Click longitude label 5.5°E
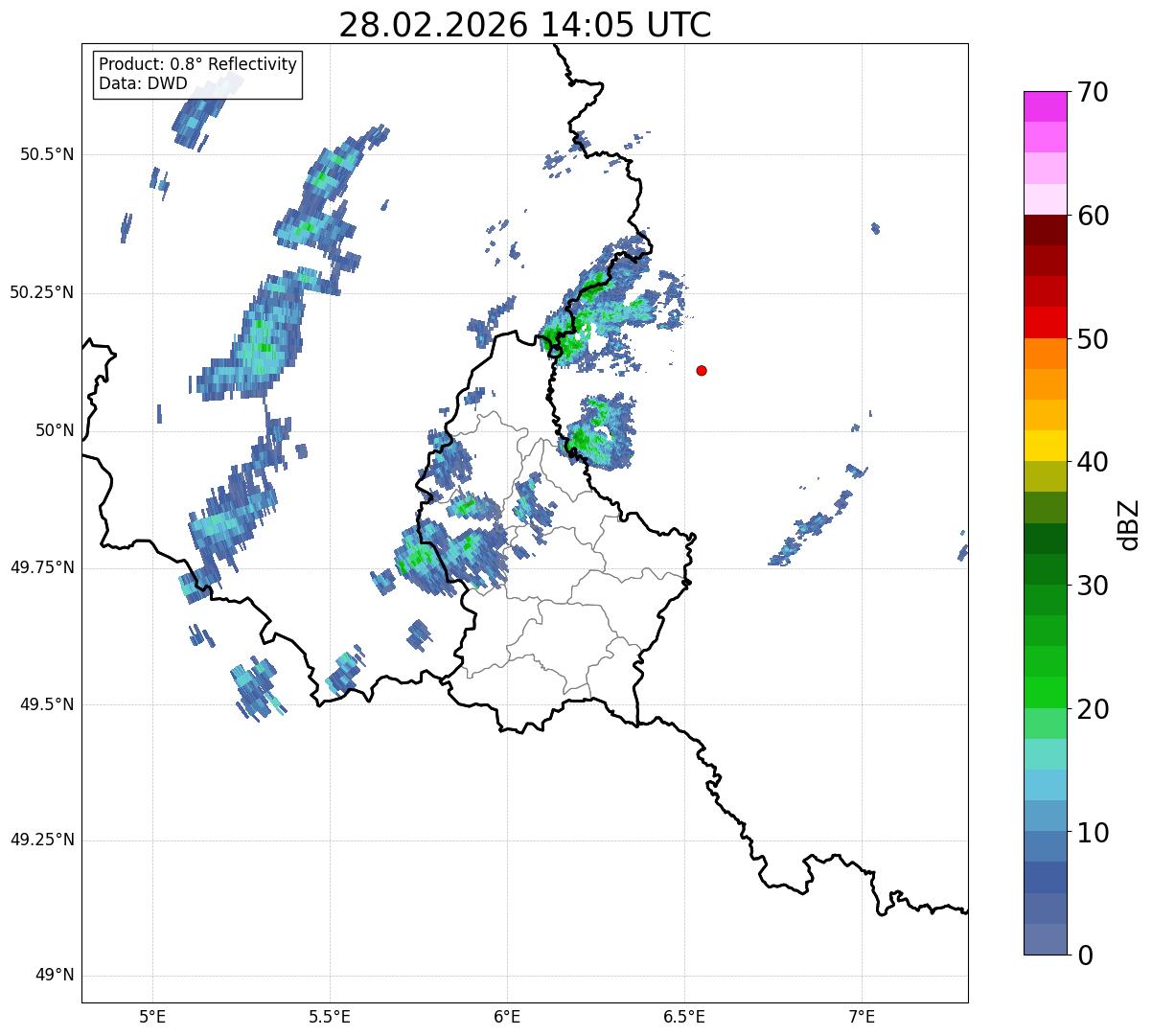Screen dimensions: 1152x1036 click(330, 1017)
